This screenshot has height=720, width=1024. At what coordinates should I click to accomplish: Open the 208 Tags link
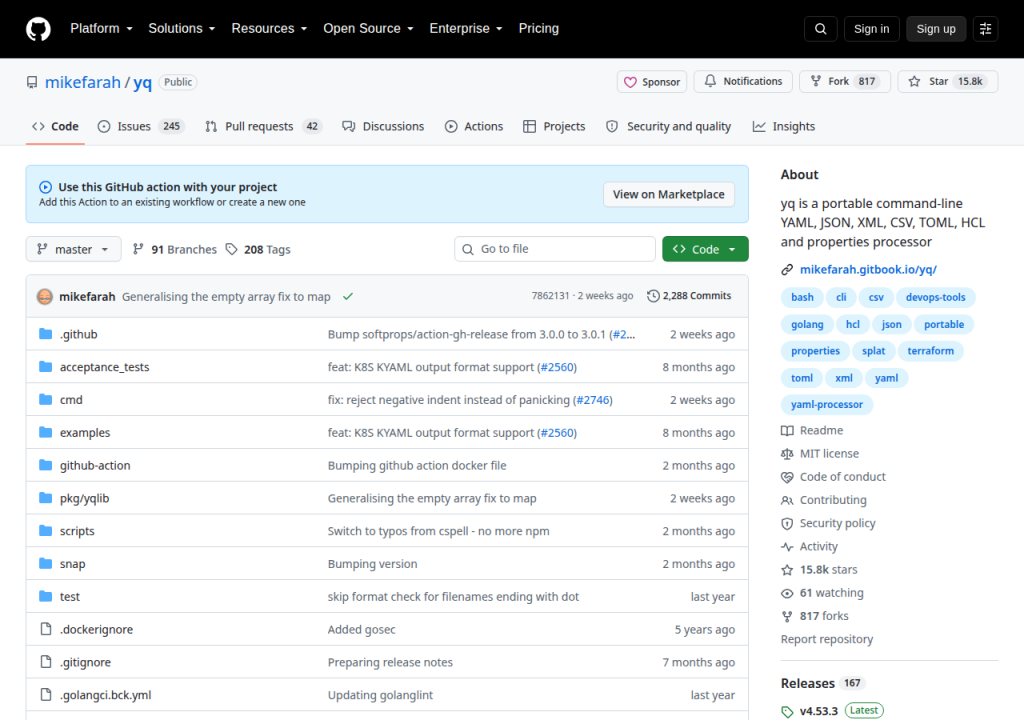coord(258,249)
